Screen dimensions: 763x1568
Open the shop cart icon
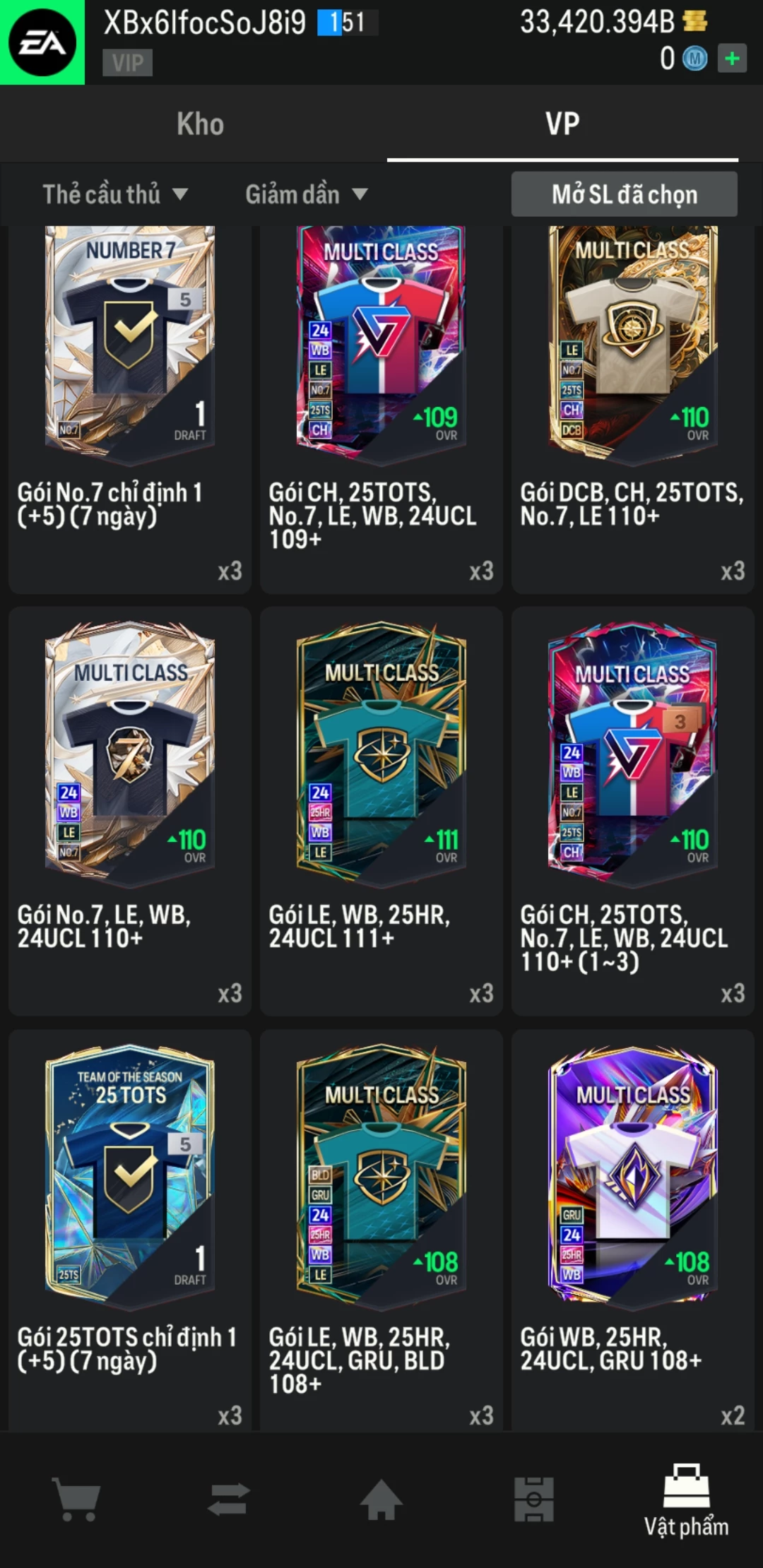(x=76, y=1498)
